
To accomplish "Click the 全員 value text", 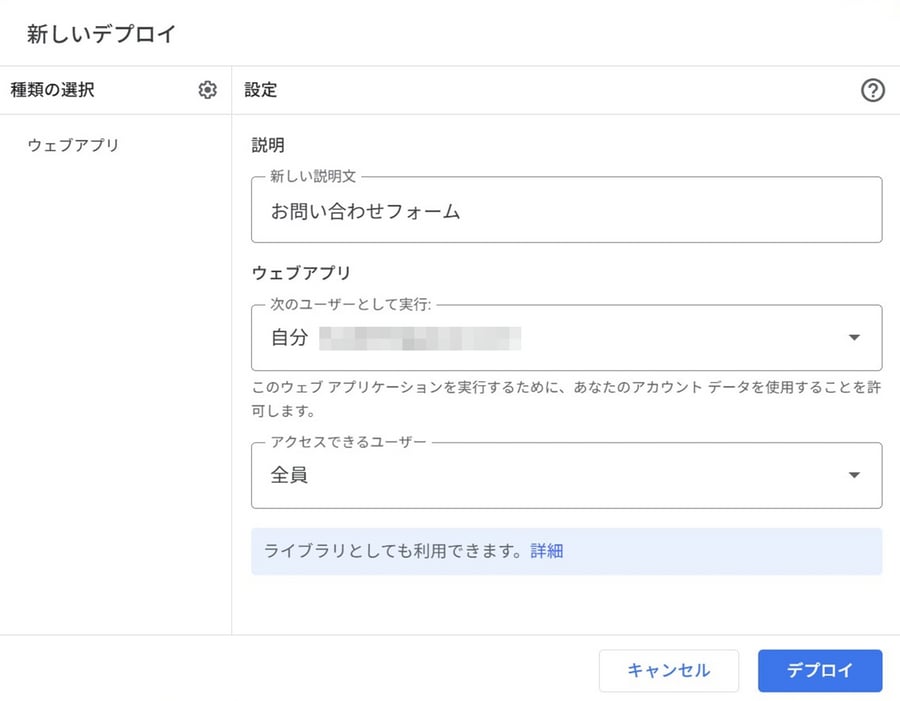I will coord(289,475).
